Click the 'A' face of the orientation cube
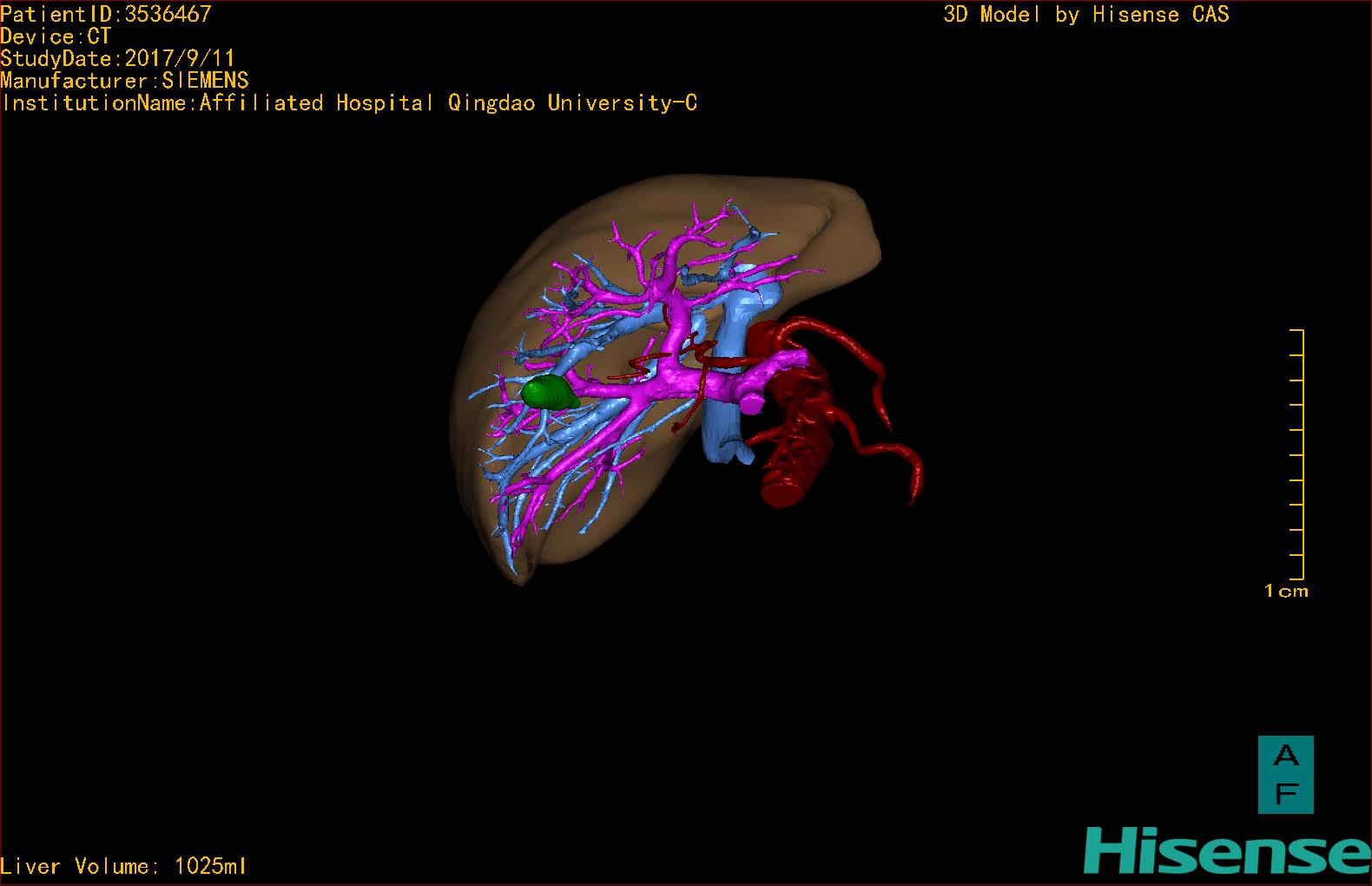Viewport: 1372px width, 886px height. click(1285, 757)
